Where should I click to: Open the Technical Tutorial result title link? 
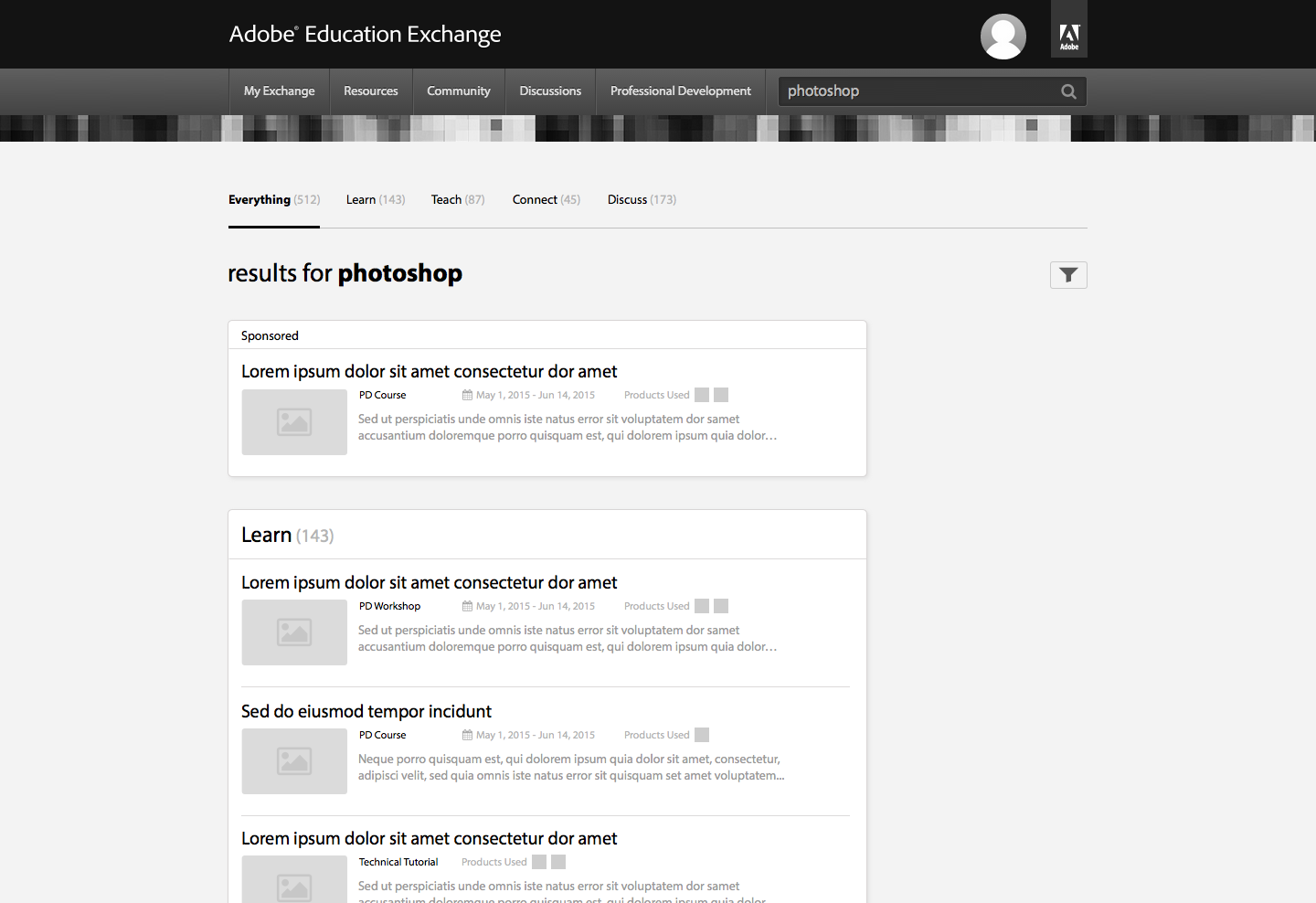click(x=430, y=838)
